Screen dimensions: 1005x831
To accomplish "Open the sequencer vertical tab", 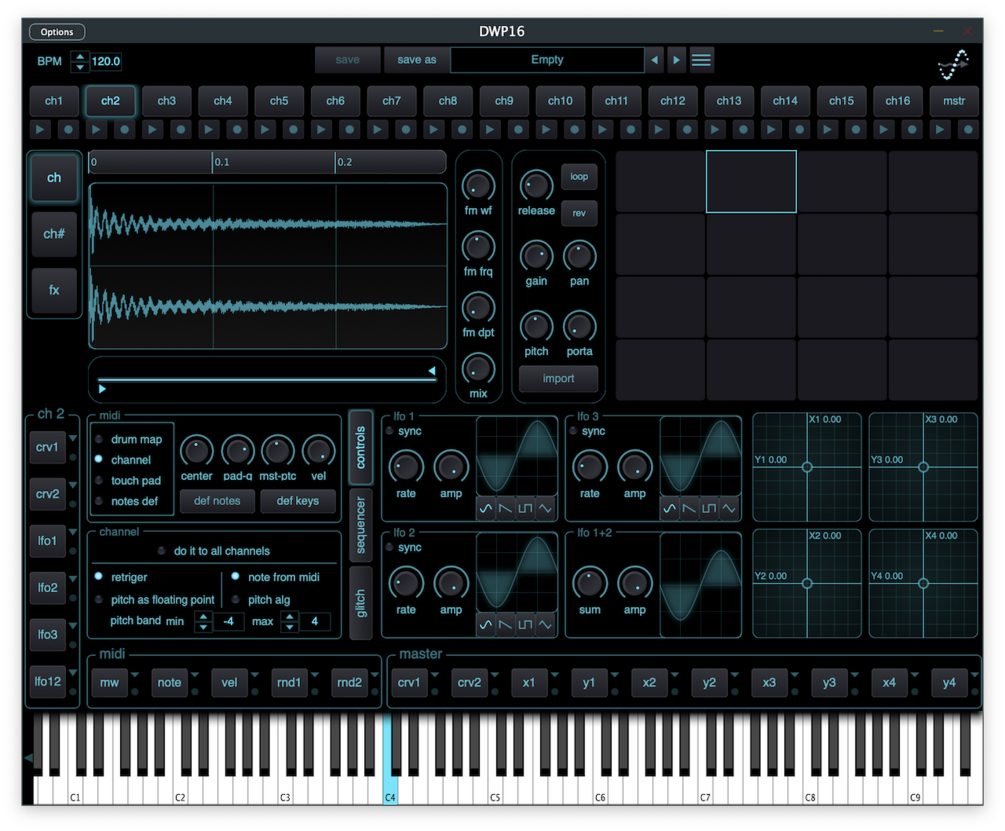I will [361, 525].
